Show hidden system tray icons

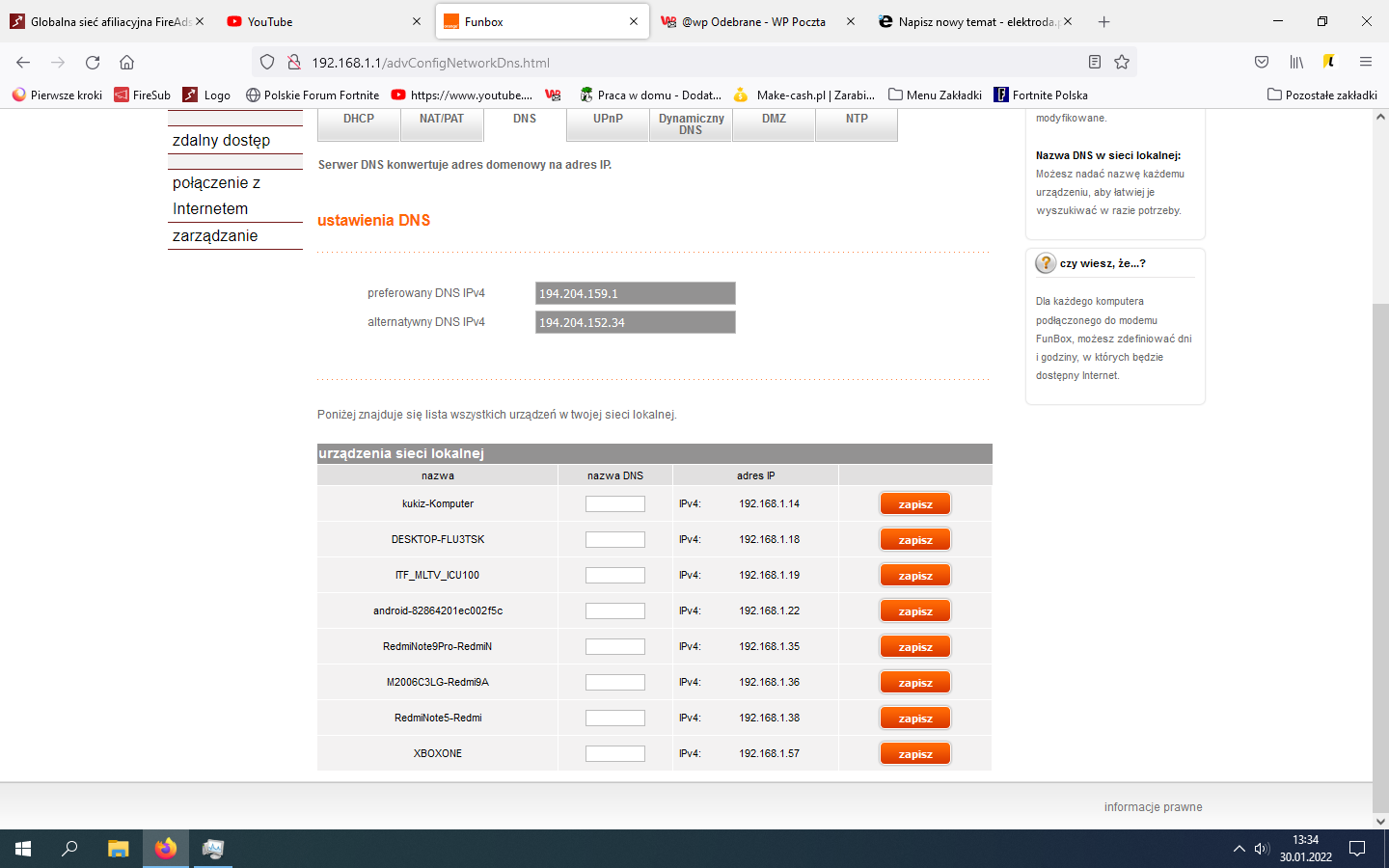pyautogui.click(x=1239, y=849)
